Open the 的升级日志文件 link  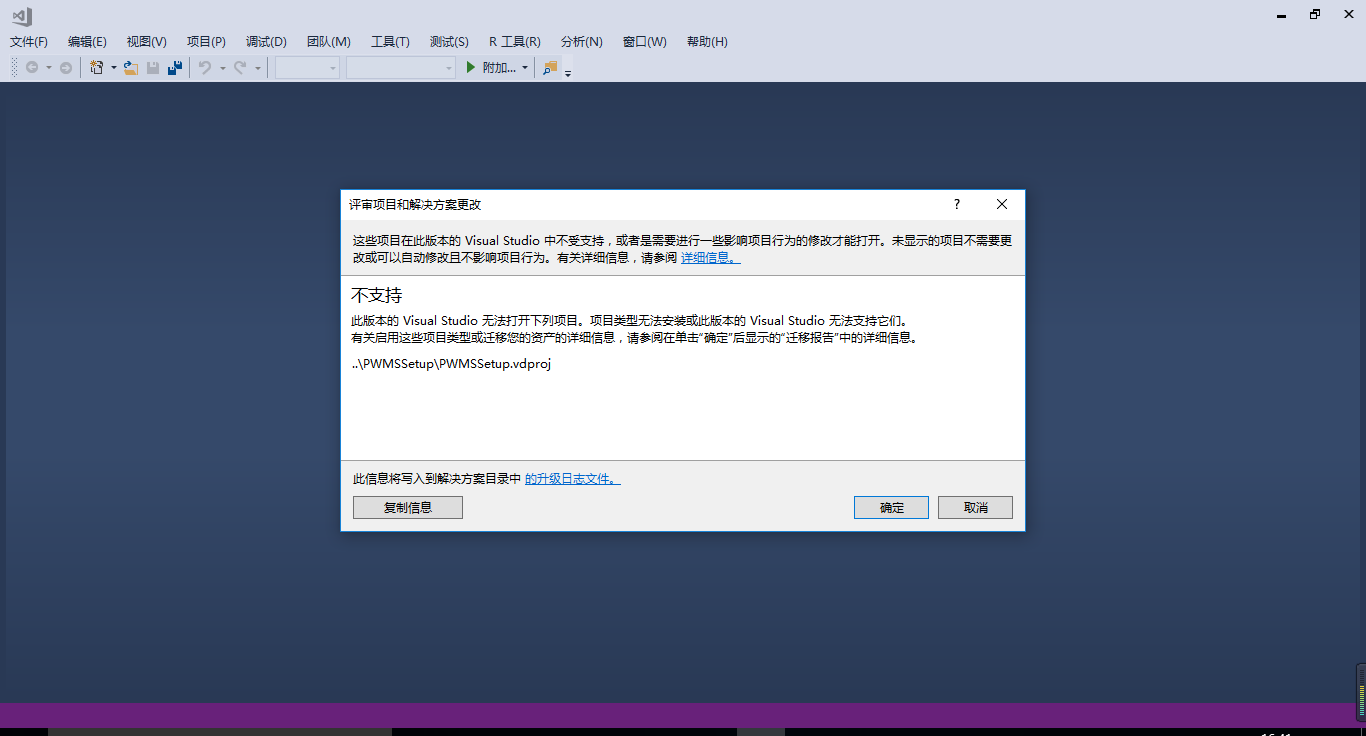[x=573, y=479]
